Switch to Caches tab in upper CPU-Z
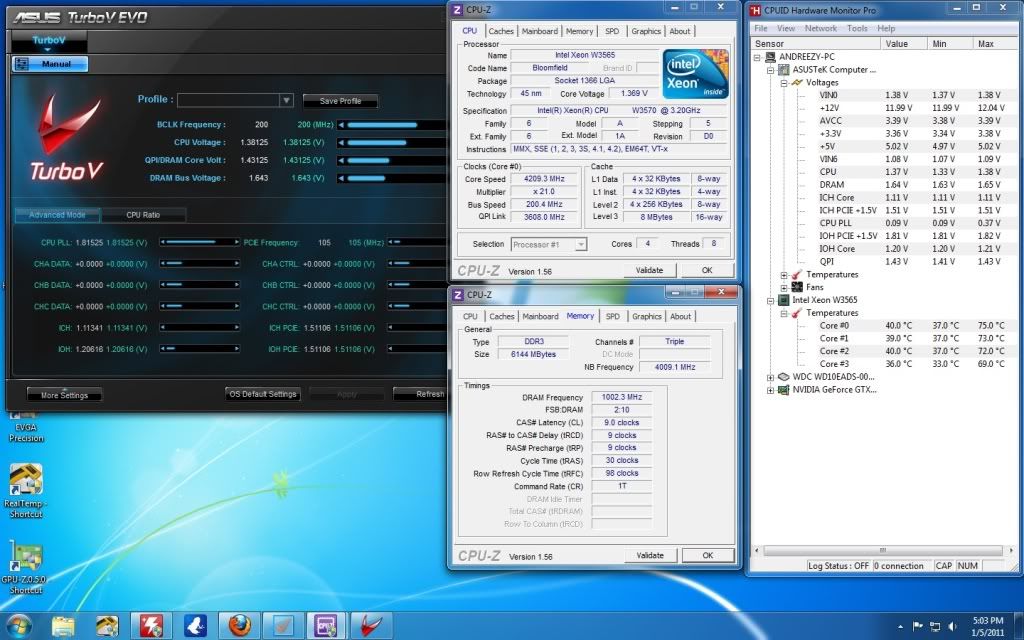 [x=501, y=31]
